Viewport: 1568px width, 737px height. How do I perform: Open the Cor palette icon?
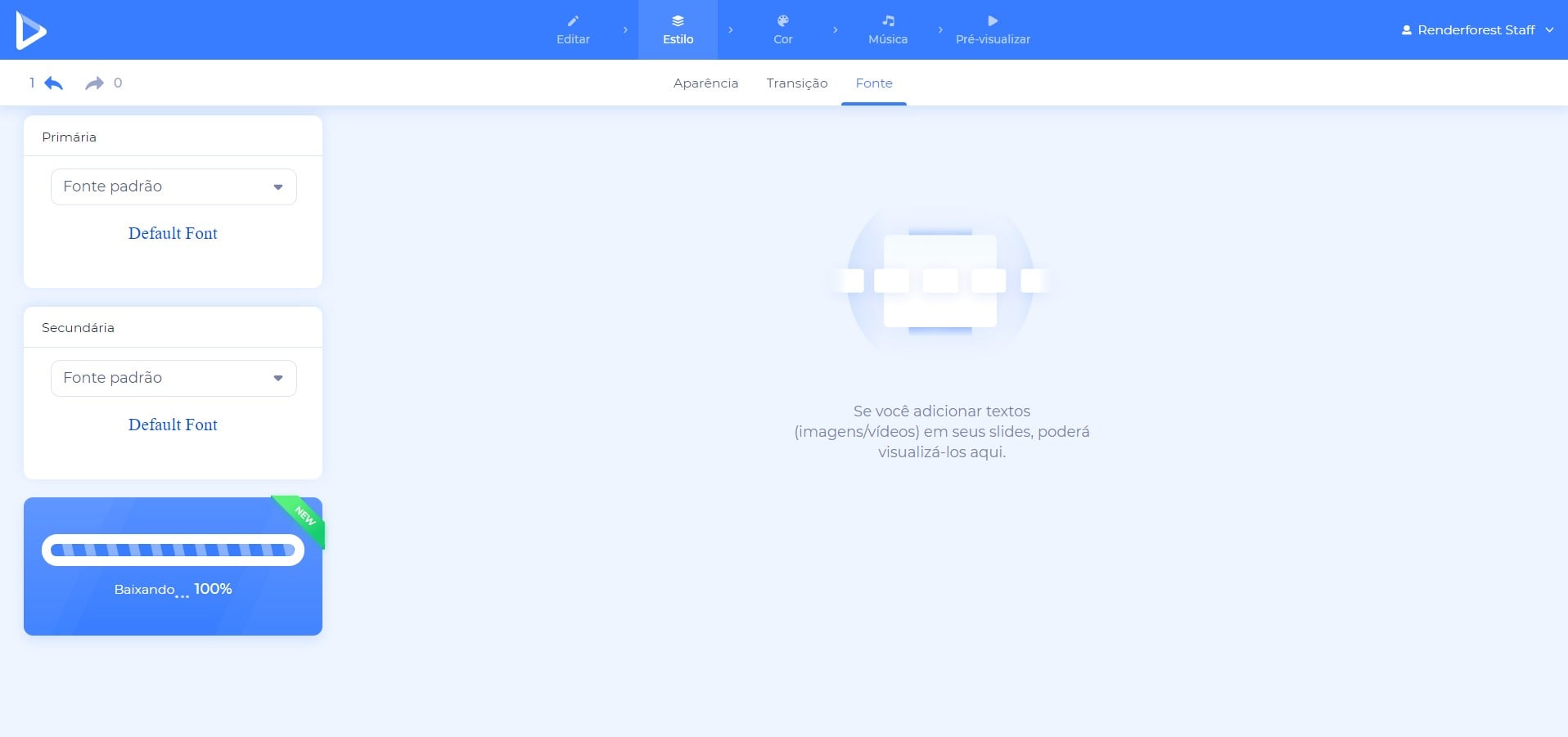click(x=782, y=20)
